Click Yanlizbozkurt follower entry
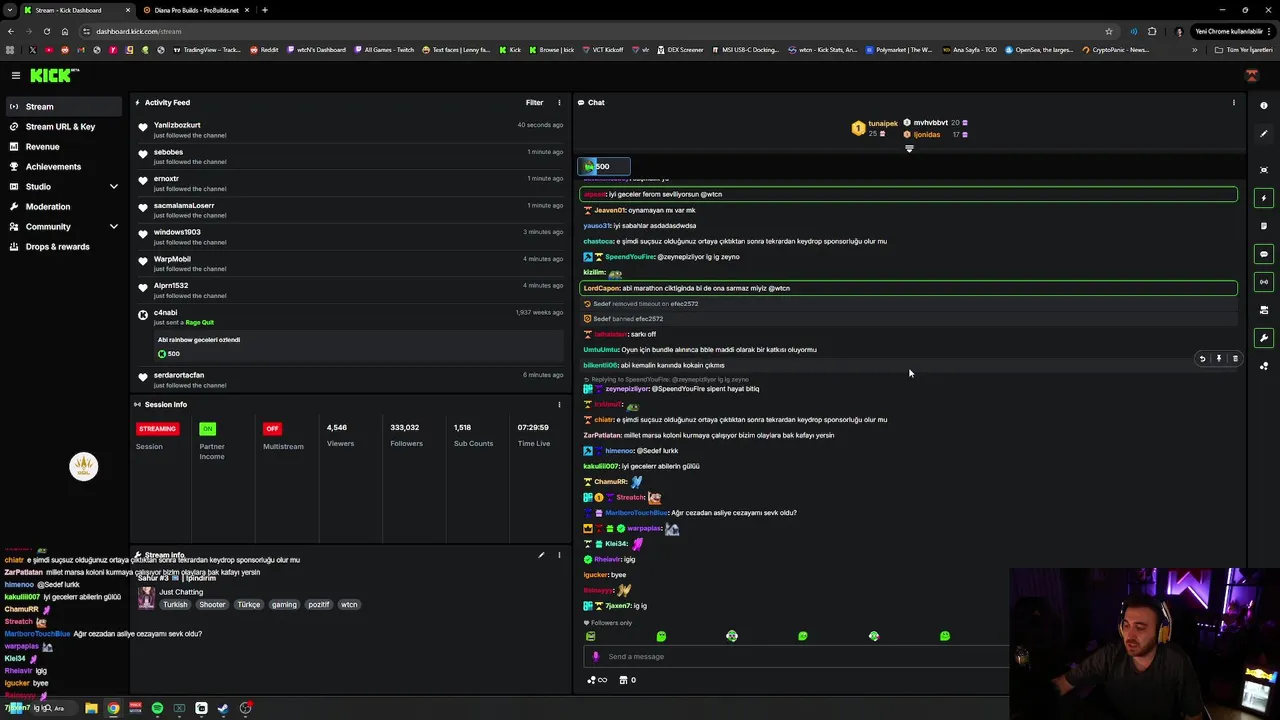 351,130
